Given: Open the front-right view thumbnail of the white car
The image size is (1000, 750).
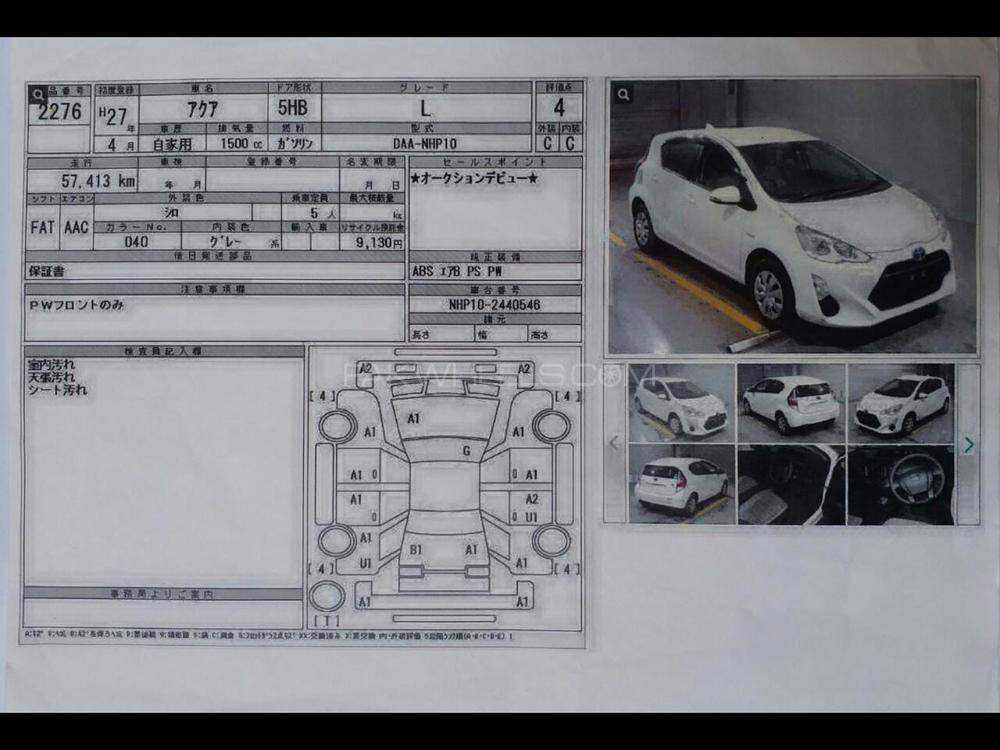Looking at the screenshot, I should pyautogui.click(x=682, y=403).
